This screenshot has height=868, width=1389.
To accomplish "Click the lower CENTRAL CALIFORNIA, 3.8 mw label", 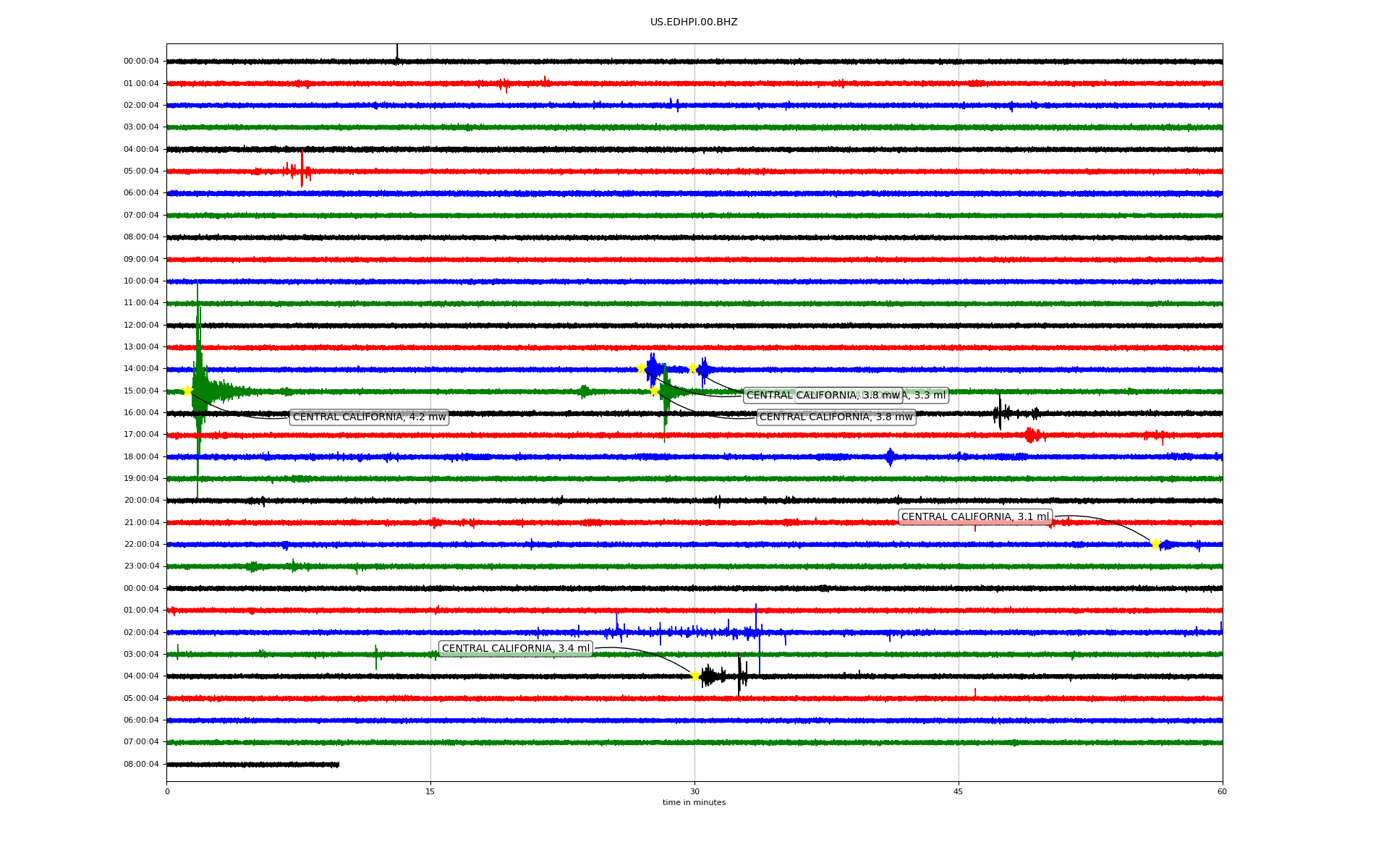I will pos(836,417).
